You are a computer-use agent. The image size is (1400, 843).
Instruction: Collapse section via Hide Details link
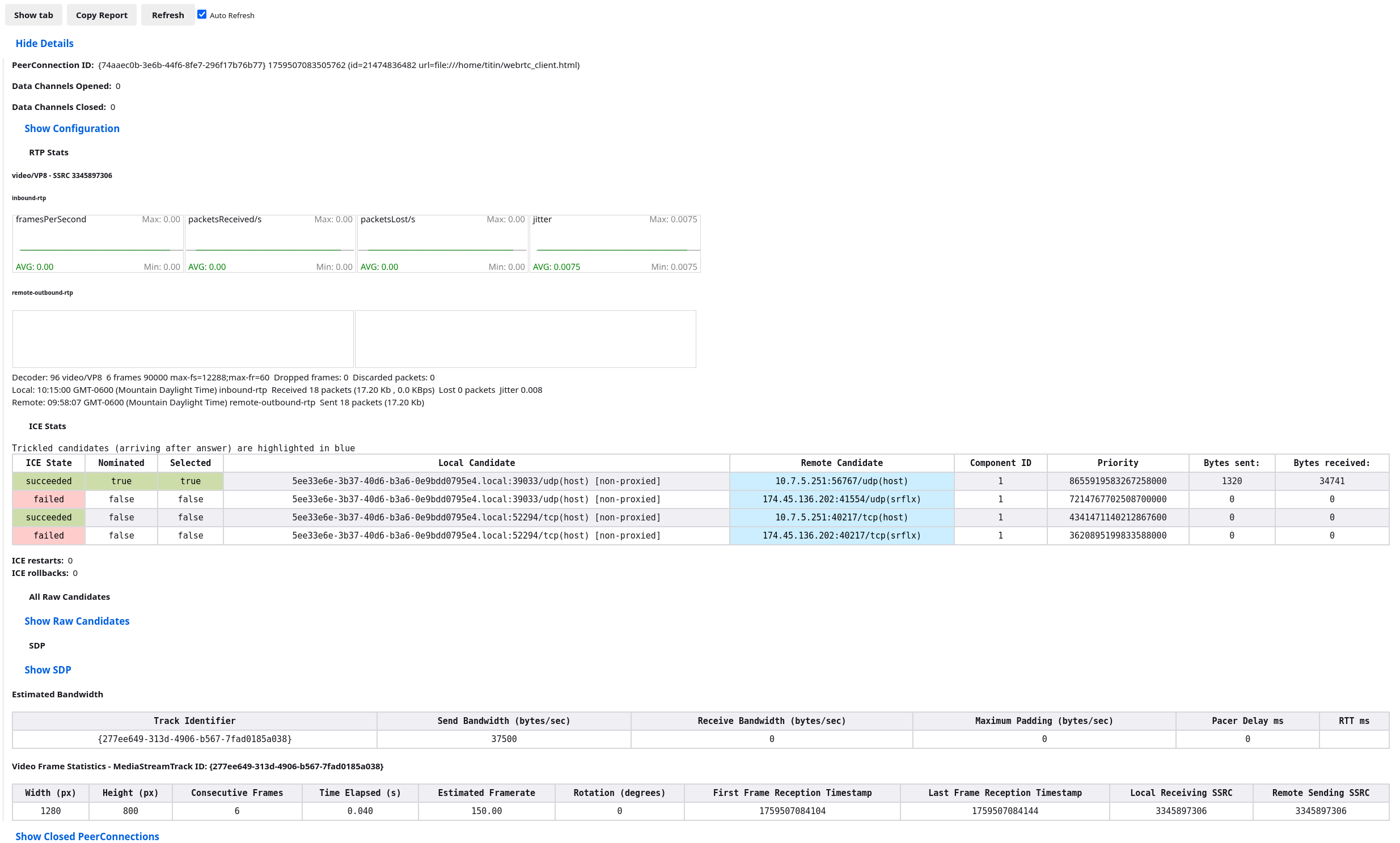44,44
